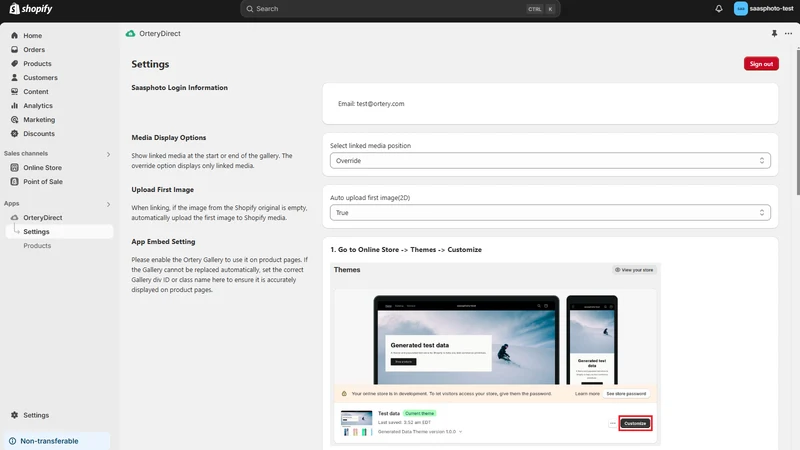Image resolution: width=800 pixels, height=450 pixels.
Task: Click the Non-transferable info icon
Action: tap(12, 441)
